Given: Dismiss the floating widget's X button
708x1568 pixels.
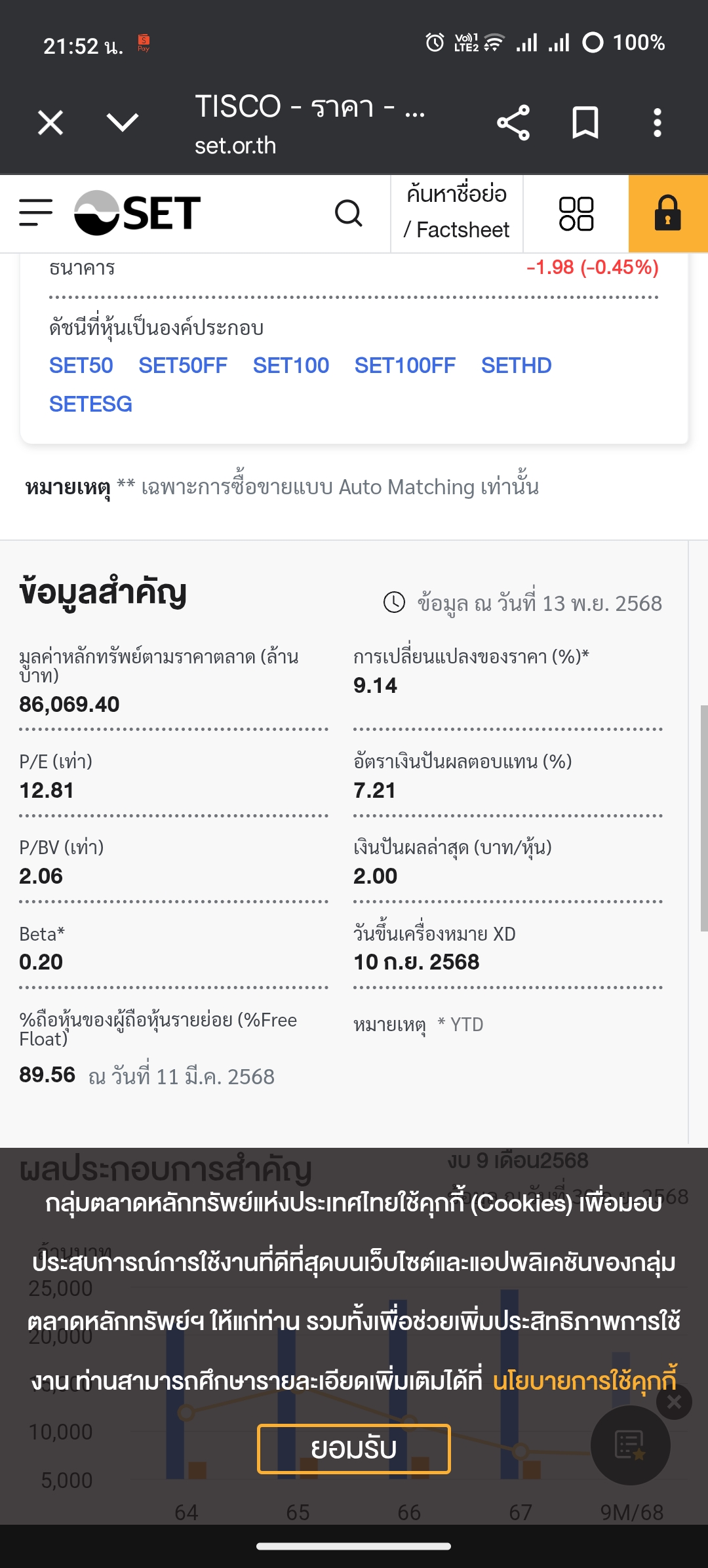Looking at the screenshot, I should (674, 1402).
